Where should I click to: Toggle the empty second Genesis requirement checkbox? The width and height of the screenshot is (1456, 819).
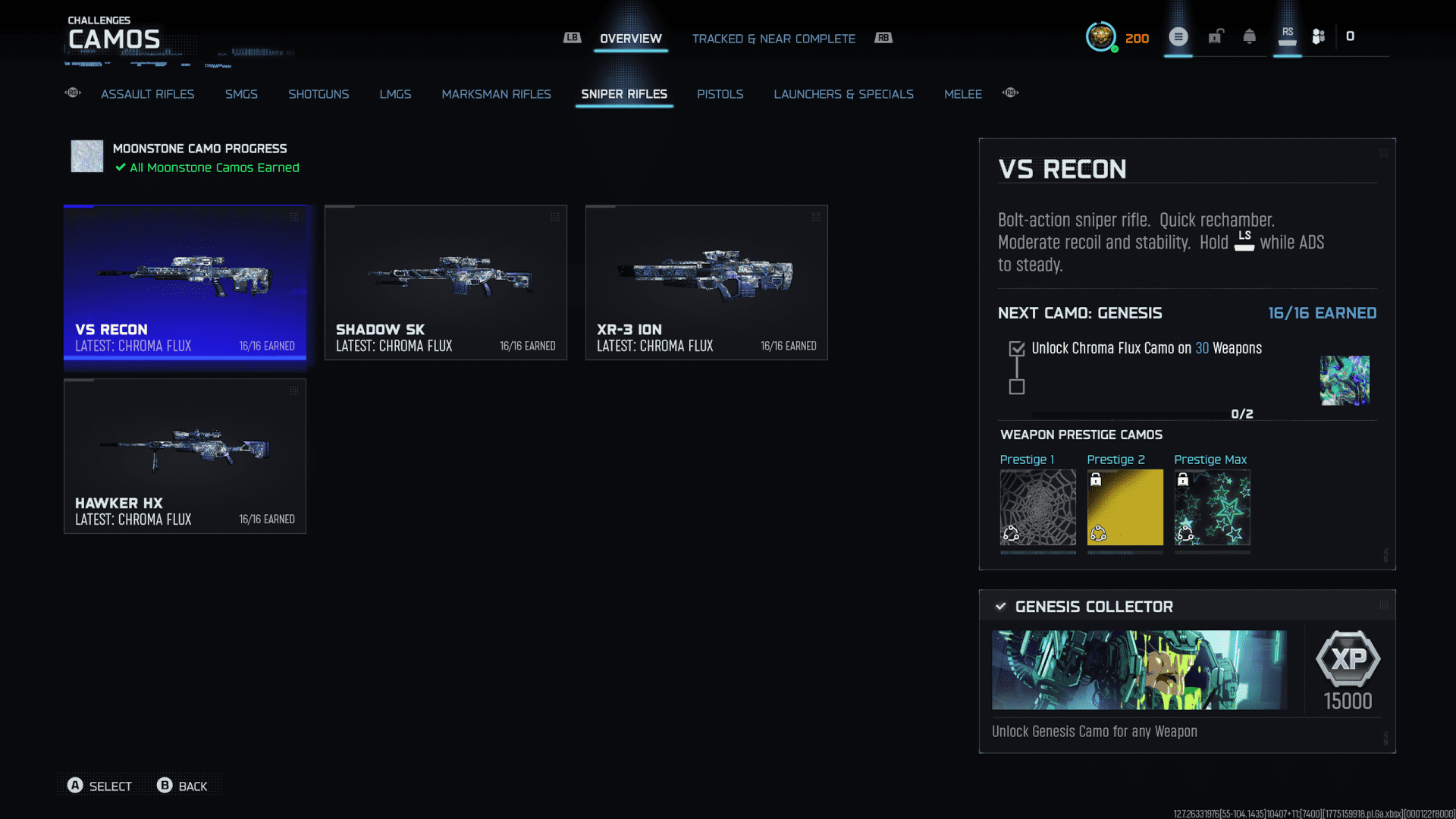pos(1017,387)
